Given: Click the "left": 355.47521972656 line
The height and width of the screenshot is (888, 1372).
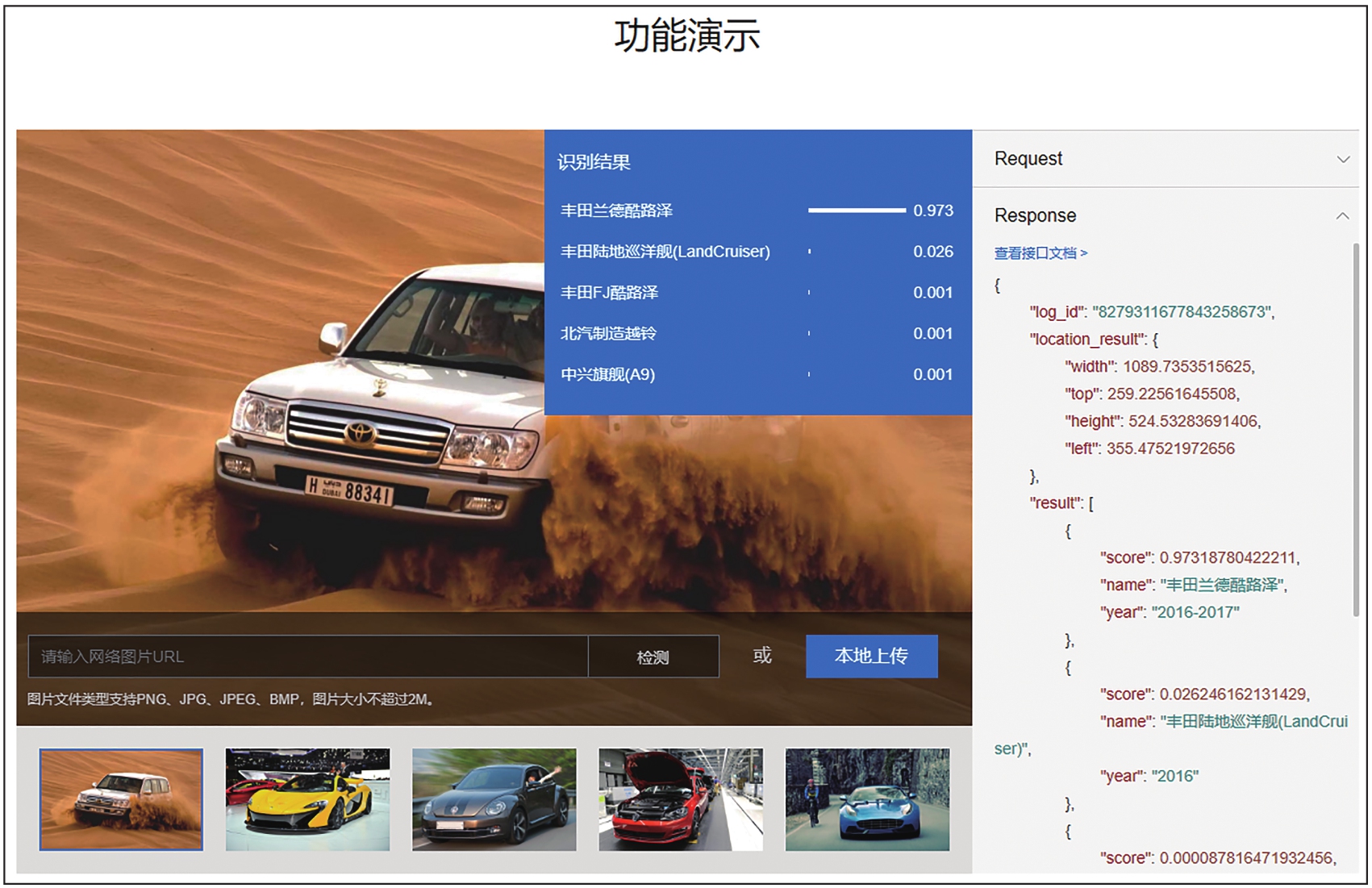Looking at the screenshot, I should click(1149, 448).
